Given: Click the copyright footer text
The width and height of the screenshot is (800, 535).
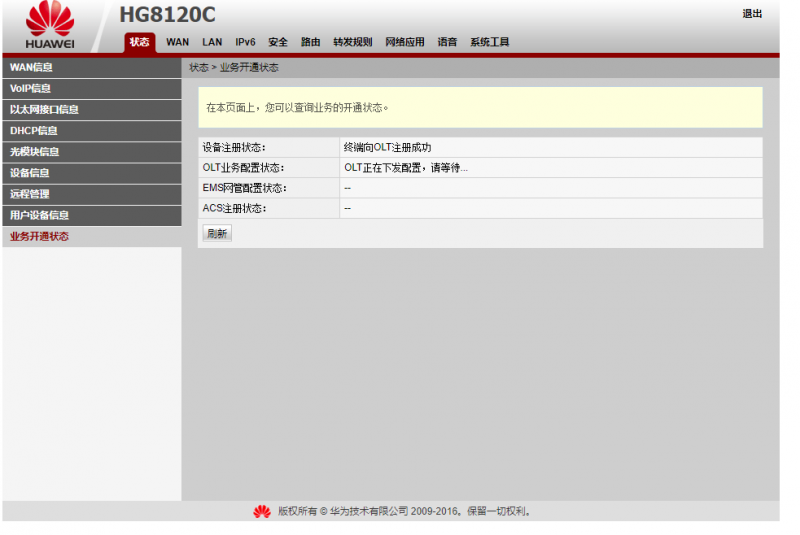Looking at the screenshot, I should tap(404, 512).
